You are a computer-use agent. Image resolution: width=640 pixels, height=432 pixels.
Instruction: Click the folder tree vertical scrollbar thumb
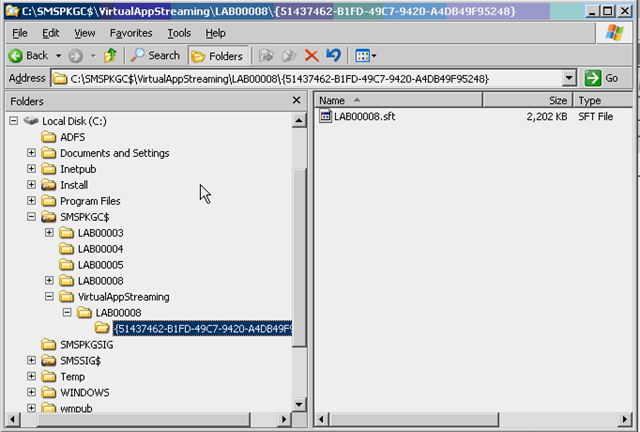tap(299, 257)
